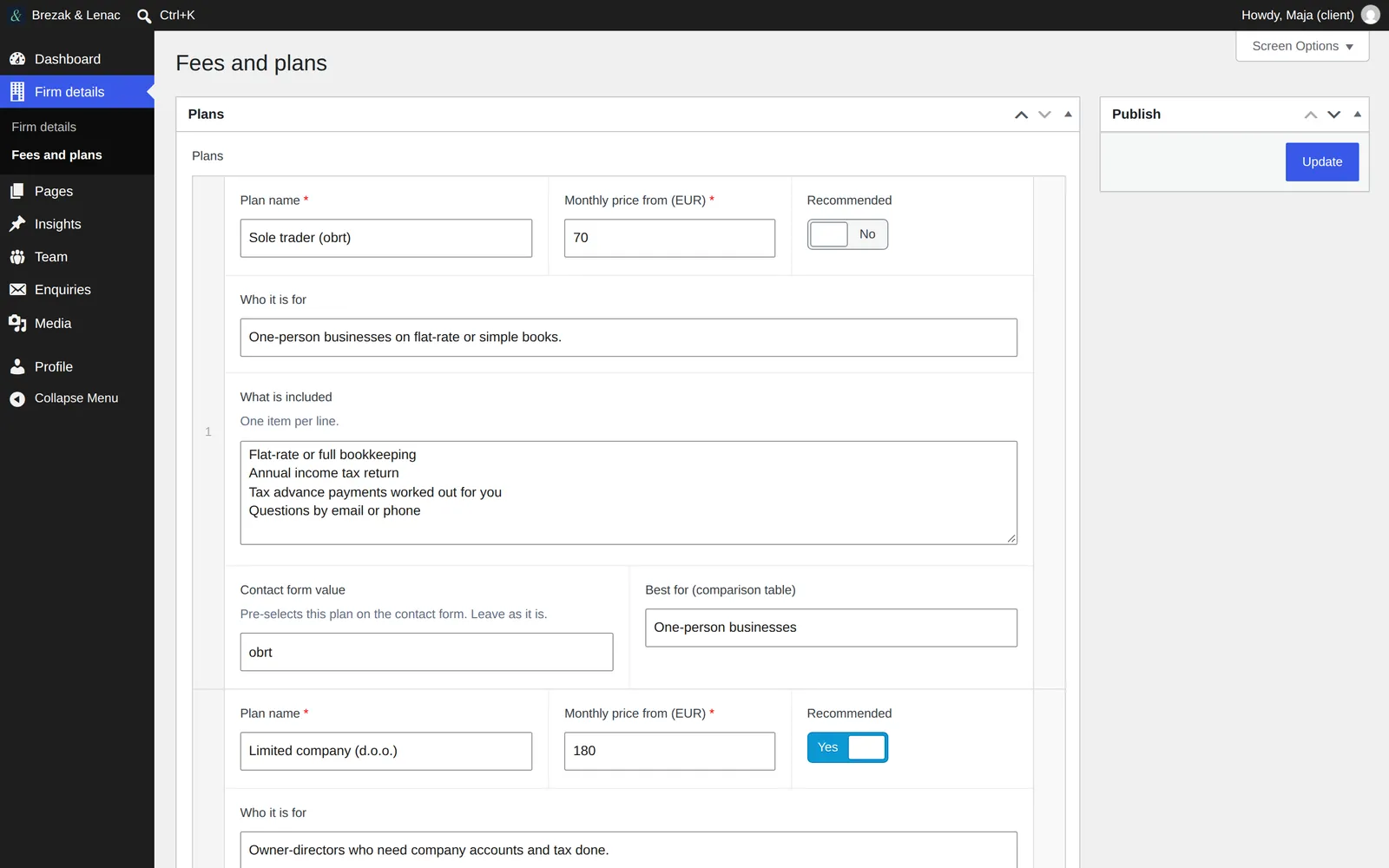Click the Limited company (d.o.o.) plan name field

386,751
